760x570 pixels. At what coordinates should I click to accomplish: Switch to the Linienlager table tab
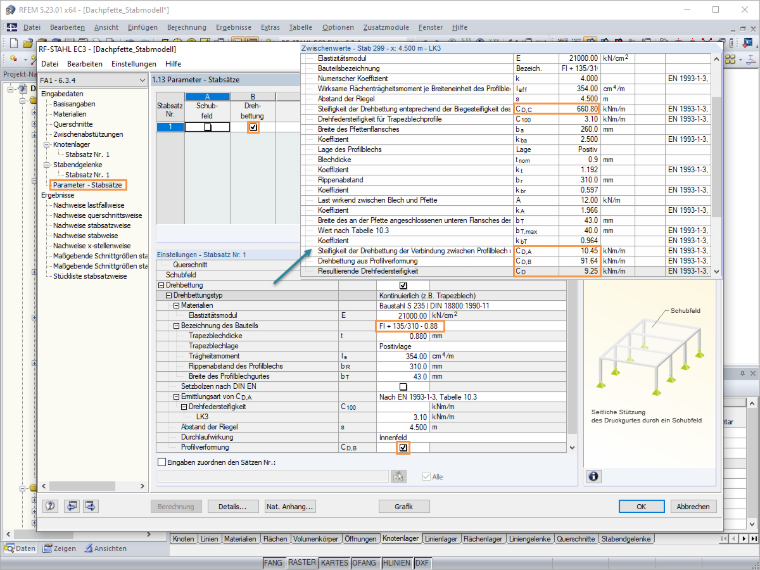click(x=441, y=538)
